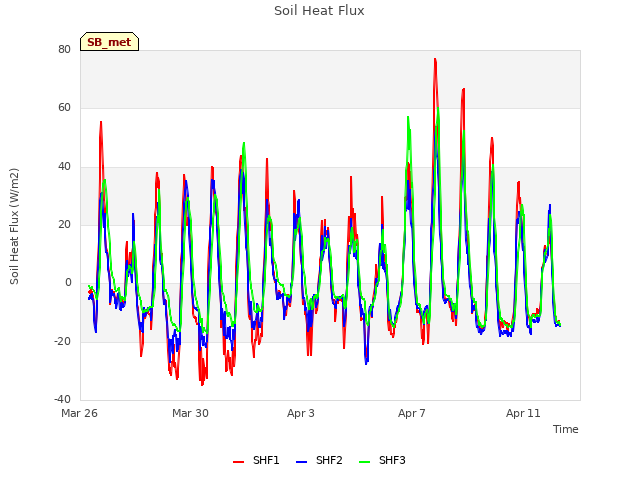Toggle the SHF1 legend entry
Screen dimensions: 640x480
[x=256, y=460]
